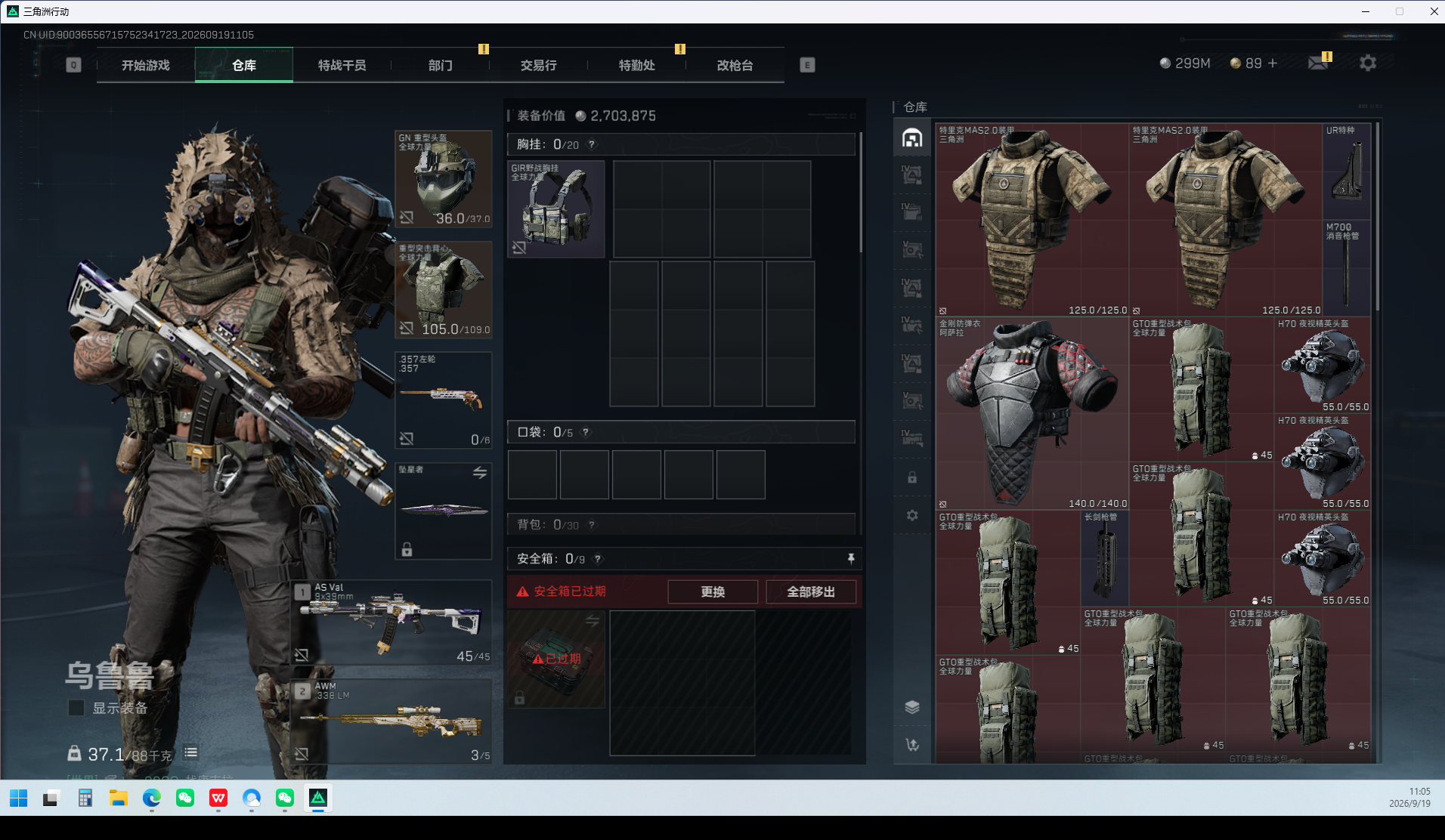
Task: Click the sort icon at warehouse sidebar bottom
Action: [912, 745]
